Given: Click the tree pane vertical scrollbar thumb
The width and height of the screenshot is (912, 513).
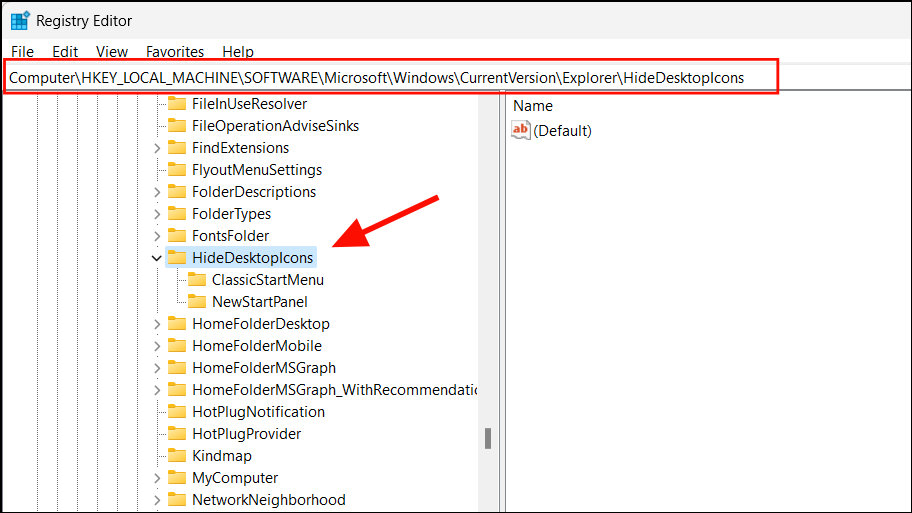Looking at the screenshot, I should click(488, 439).
